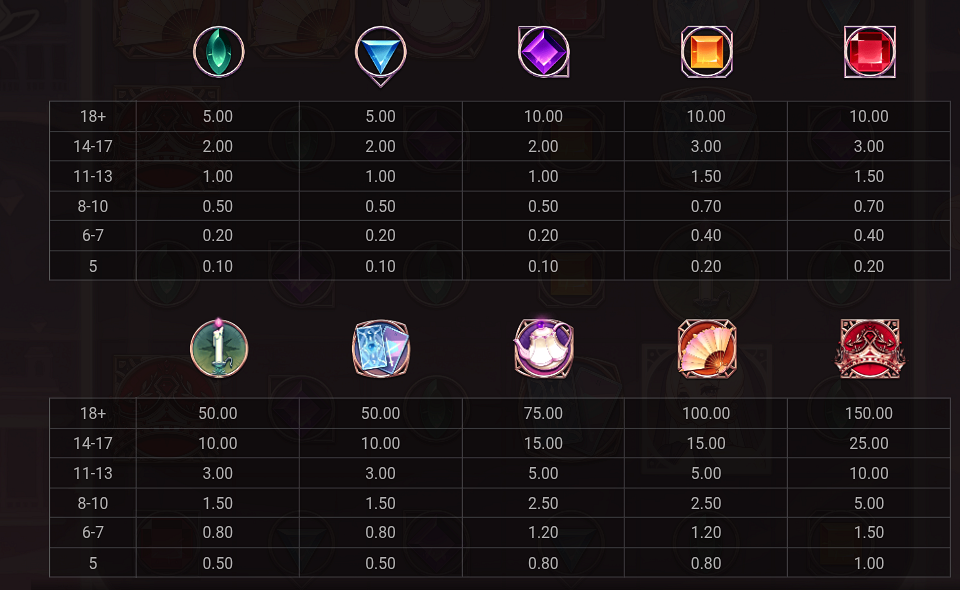Select the 8-10 row label in the lower table
This screenshot has height=590, width=960.
click(x=93, y=503)
